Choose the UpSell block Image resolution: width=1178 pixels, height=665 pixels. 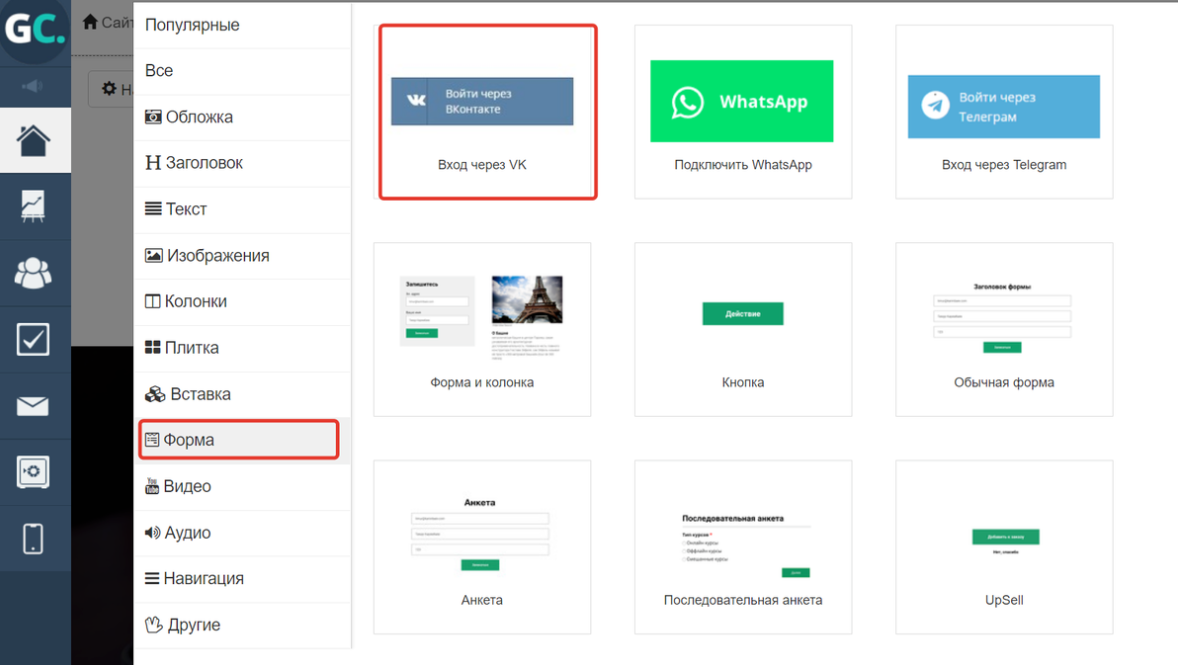(x=1004, y=547)
